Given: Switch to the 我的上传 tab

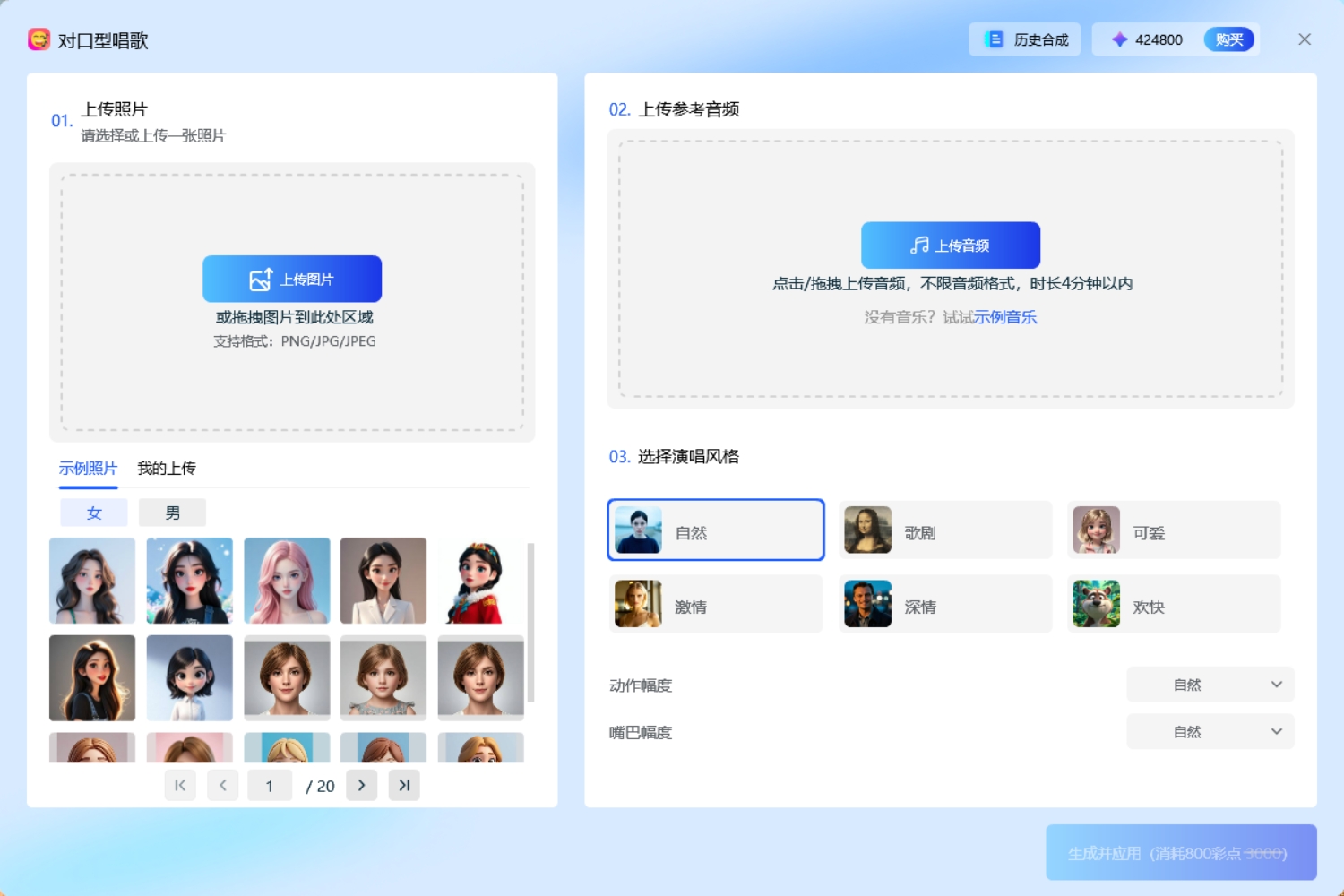Looking at the screenshot, I should click(x=167, y=469).
